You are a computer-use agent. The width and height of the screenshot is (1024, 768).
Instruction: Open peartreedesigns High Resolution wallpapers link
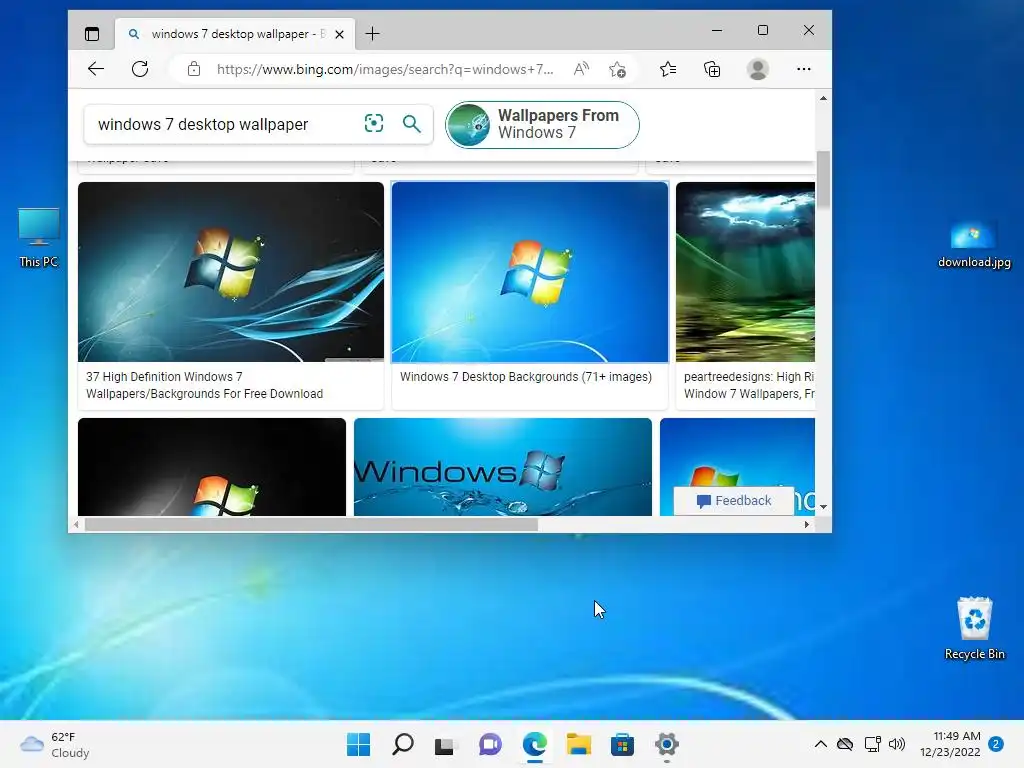[x=749, y=385]
